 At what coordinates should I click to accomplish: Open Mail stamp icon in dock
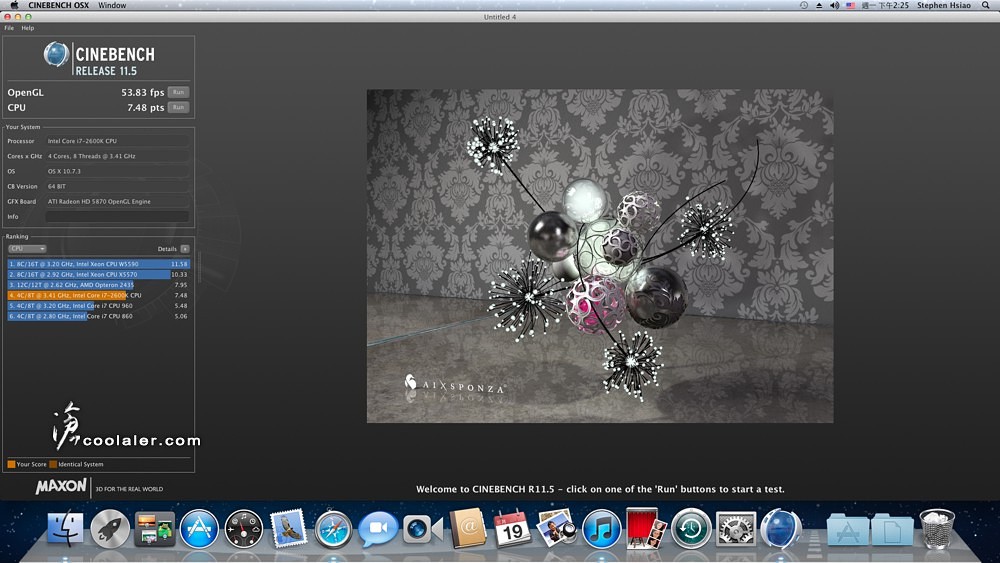[288, 529]
